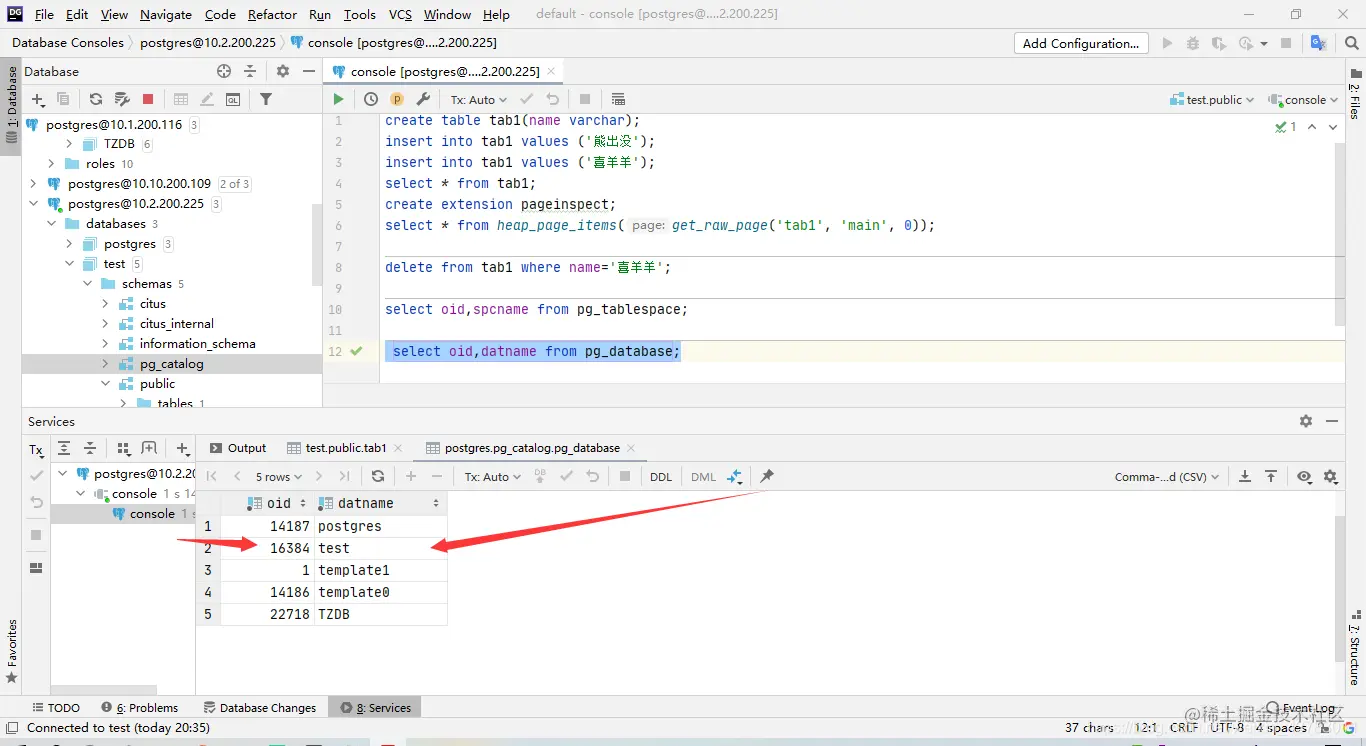Open the console session dropdown
The width and height of the screenshot is (1366, 746).
click(1303, 99)
